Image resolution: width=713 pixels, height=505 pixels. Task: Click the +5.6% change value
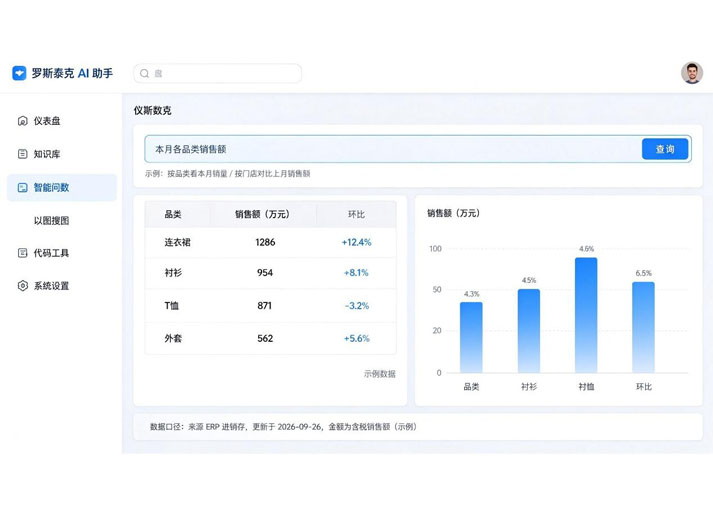(x=356, y=338)
